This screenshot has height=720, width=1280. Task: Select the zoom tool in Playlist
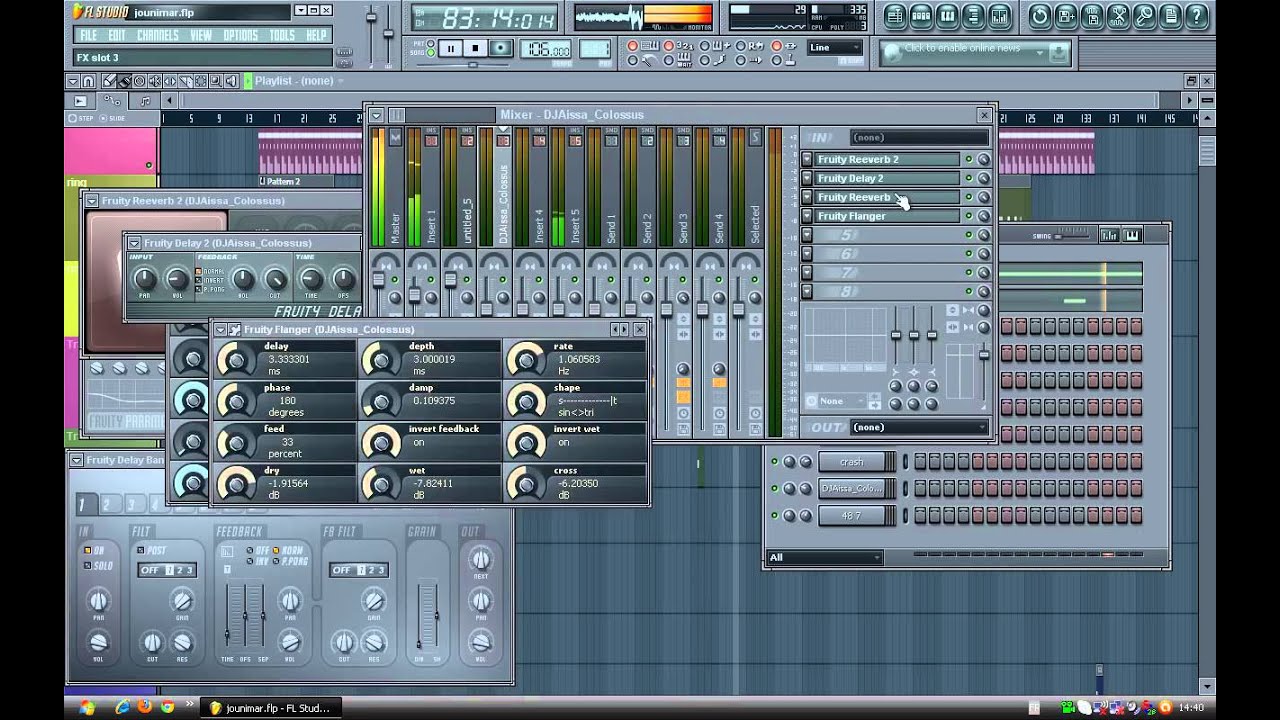(216, 81)
